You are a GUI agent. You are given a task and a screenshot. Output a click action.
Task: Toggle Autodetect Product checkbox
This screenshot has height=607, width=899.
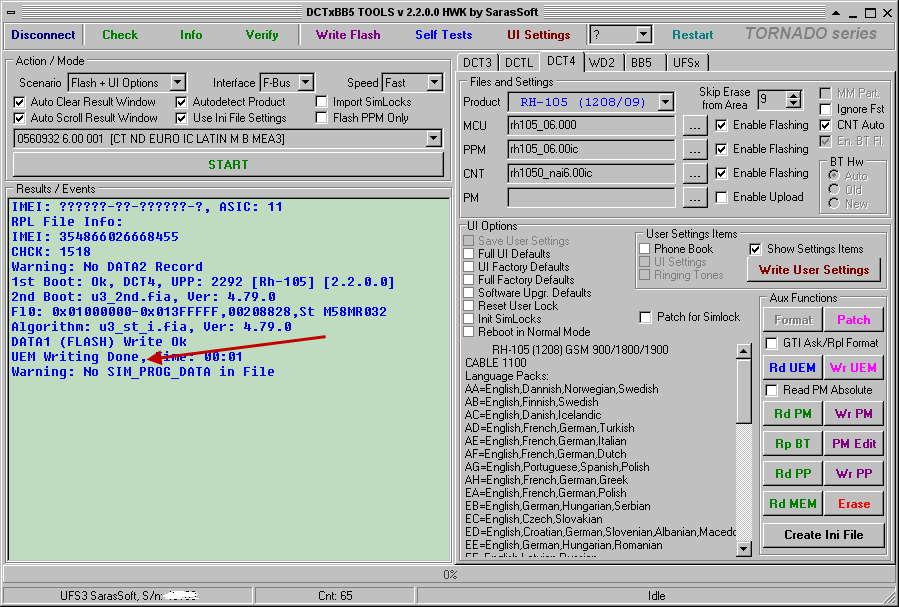(x=181, y=102)
